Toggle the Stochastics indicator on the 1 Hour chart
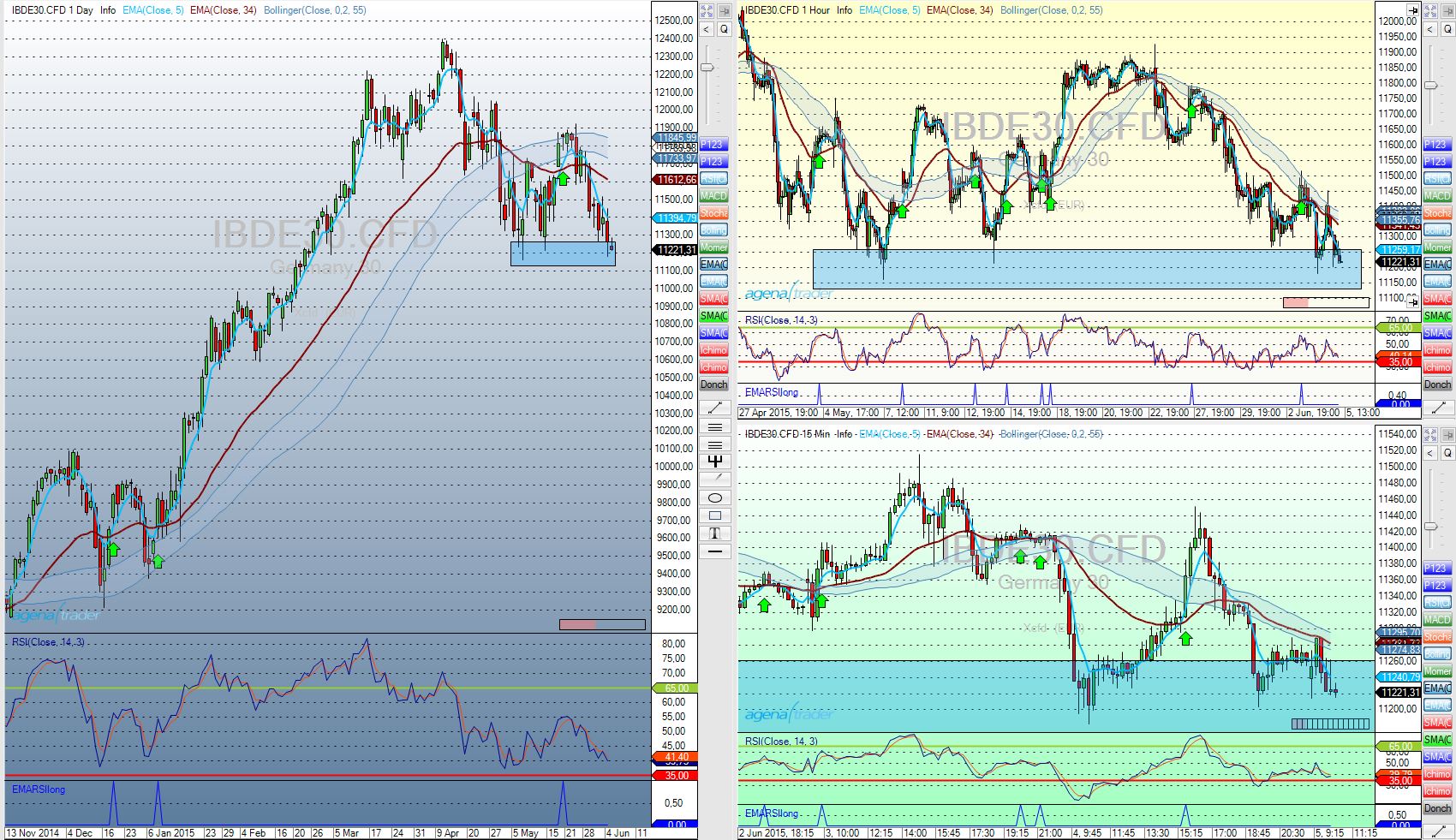Viewport: 1456px width, 840px height. [x=1437, y=213]
